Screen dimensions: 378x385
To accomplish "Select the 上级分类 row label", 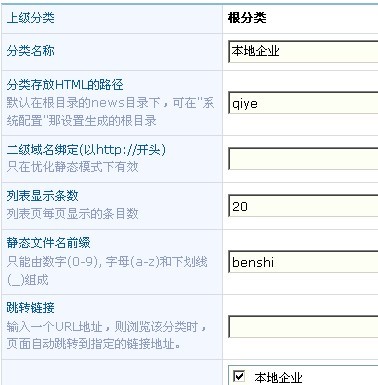I will point(30,18).
